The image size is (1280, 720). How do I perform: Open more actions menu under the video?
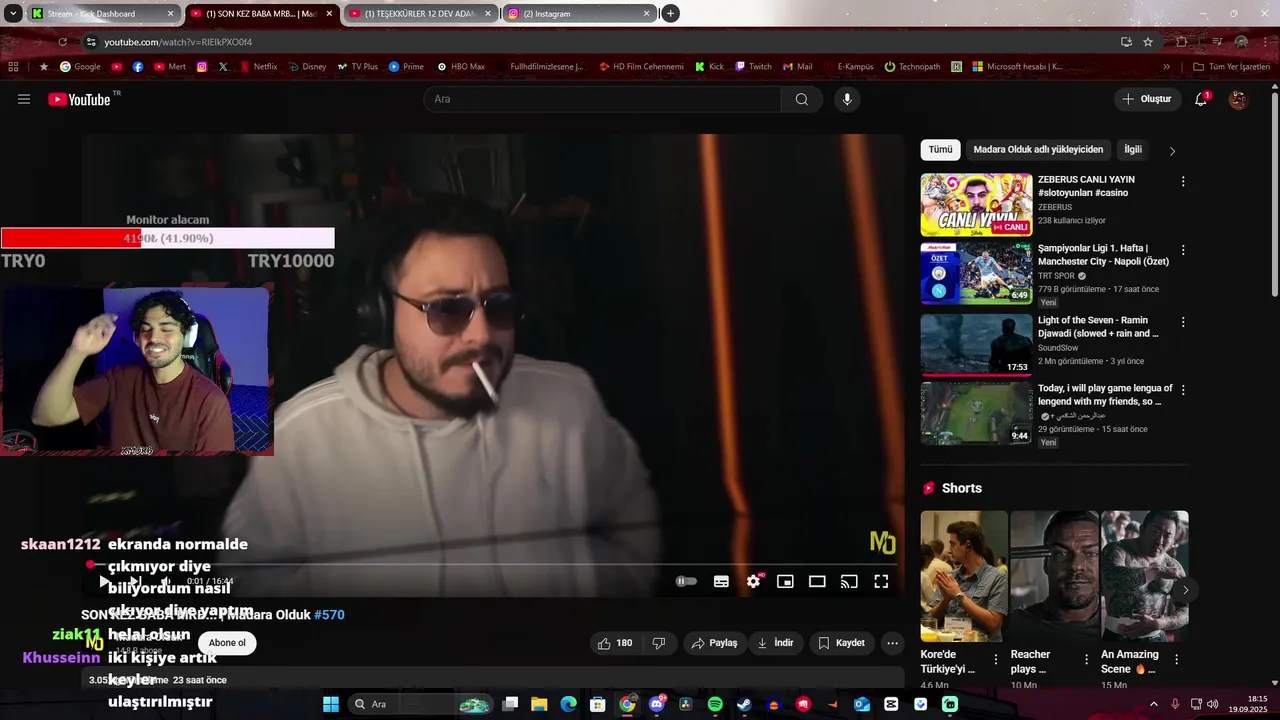click(x=893, y=643)
